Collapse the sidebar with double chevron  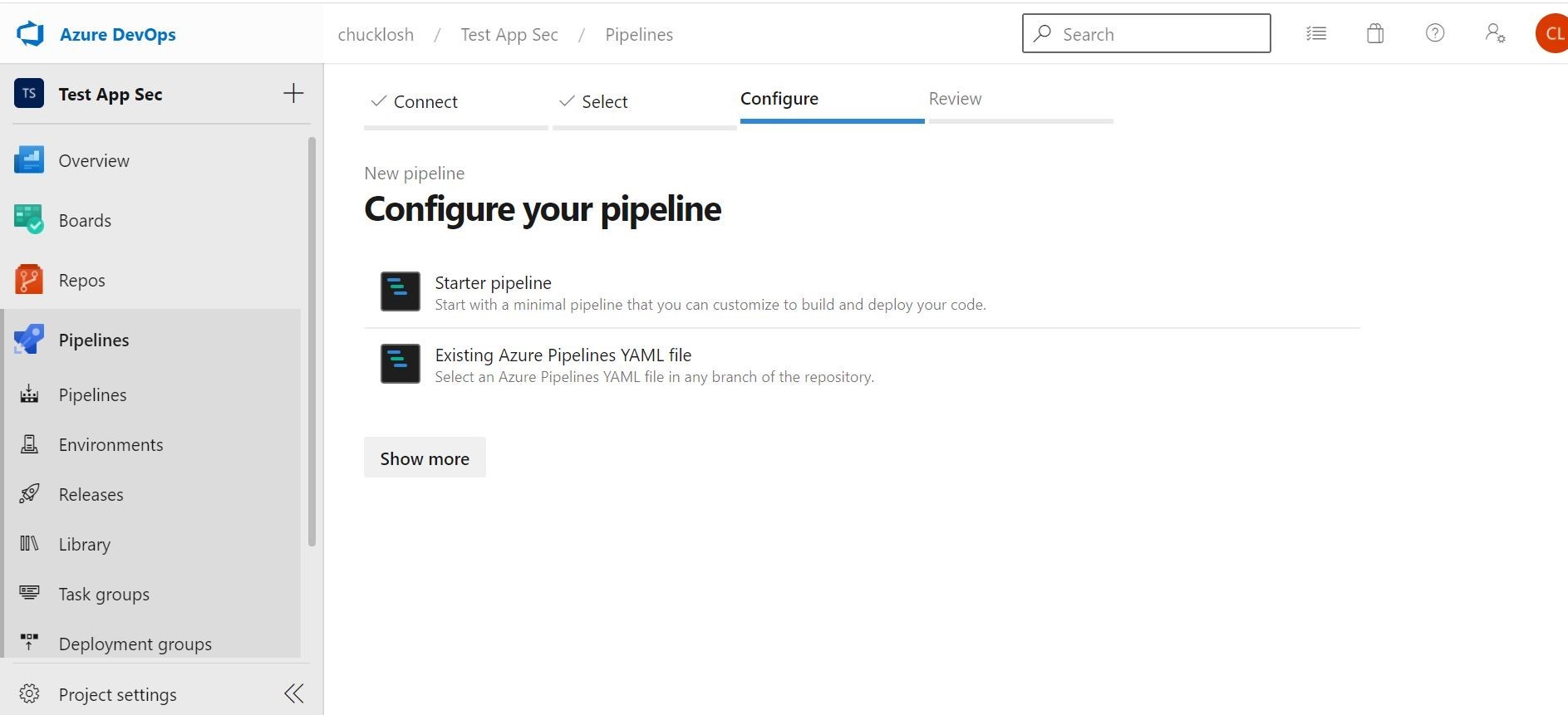click(294, 693)
